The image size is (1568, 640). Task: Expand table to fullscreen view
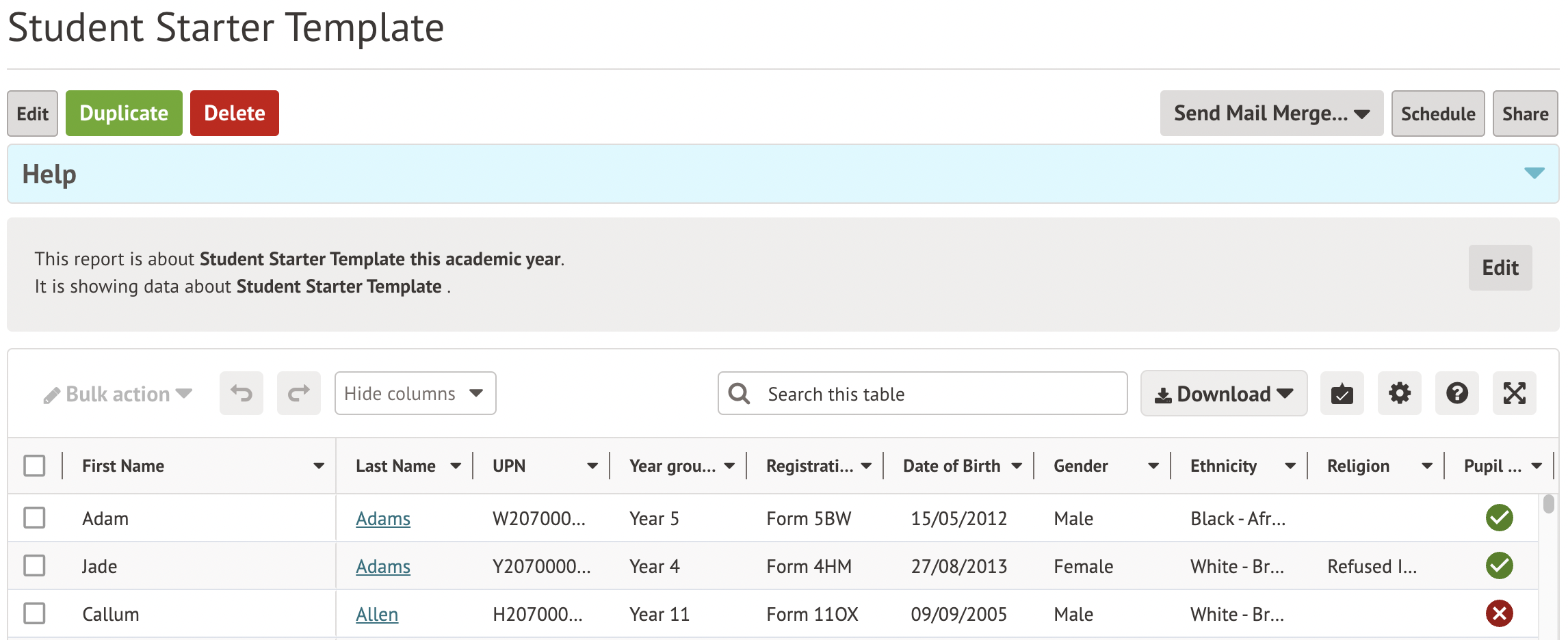(1514, 393)
